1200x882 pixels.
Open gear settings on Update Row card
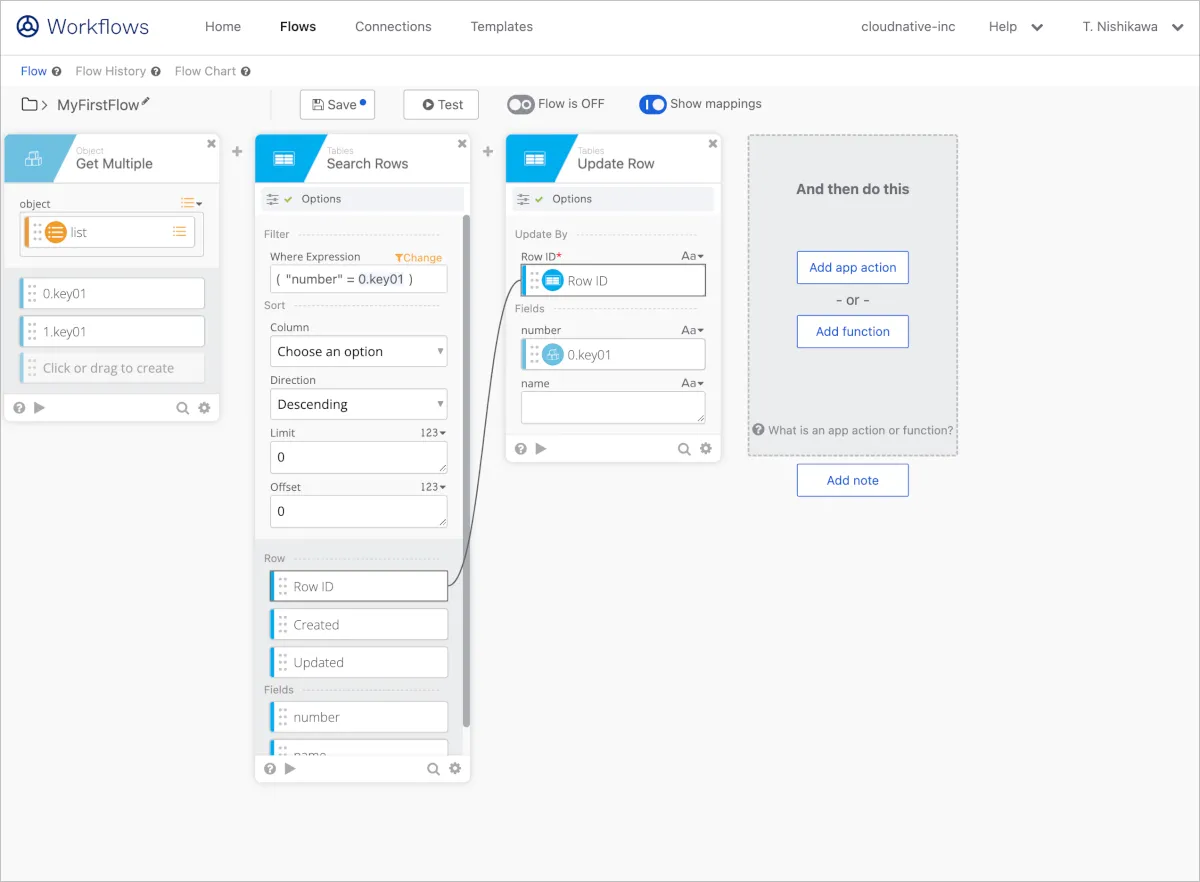[x=706, y=449]
